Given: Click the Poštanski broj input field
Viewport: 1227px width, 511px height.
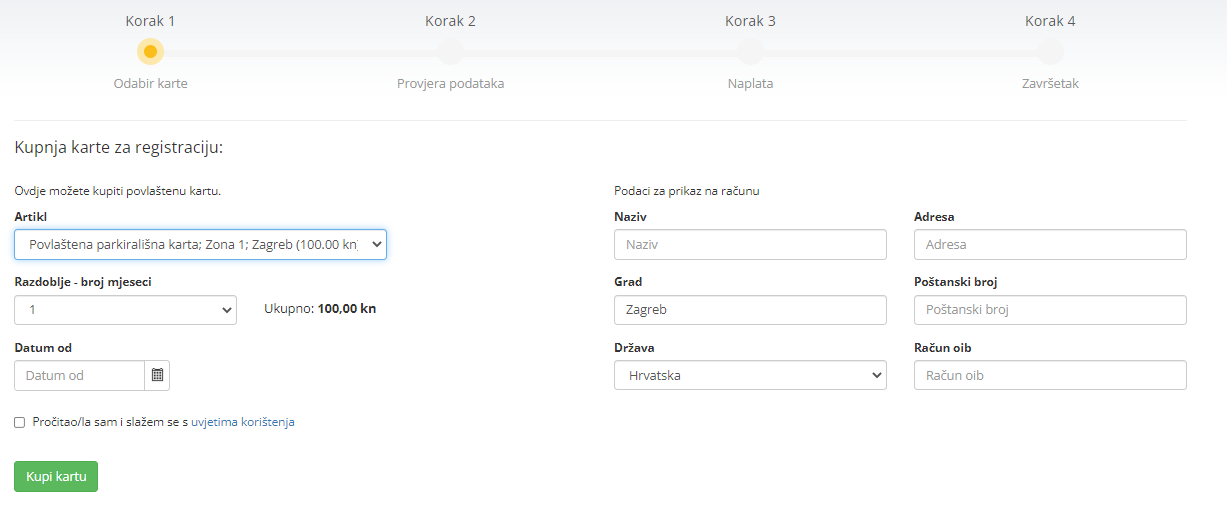Looking at the screenshot, I should point(1050,310).
